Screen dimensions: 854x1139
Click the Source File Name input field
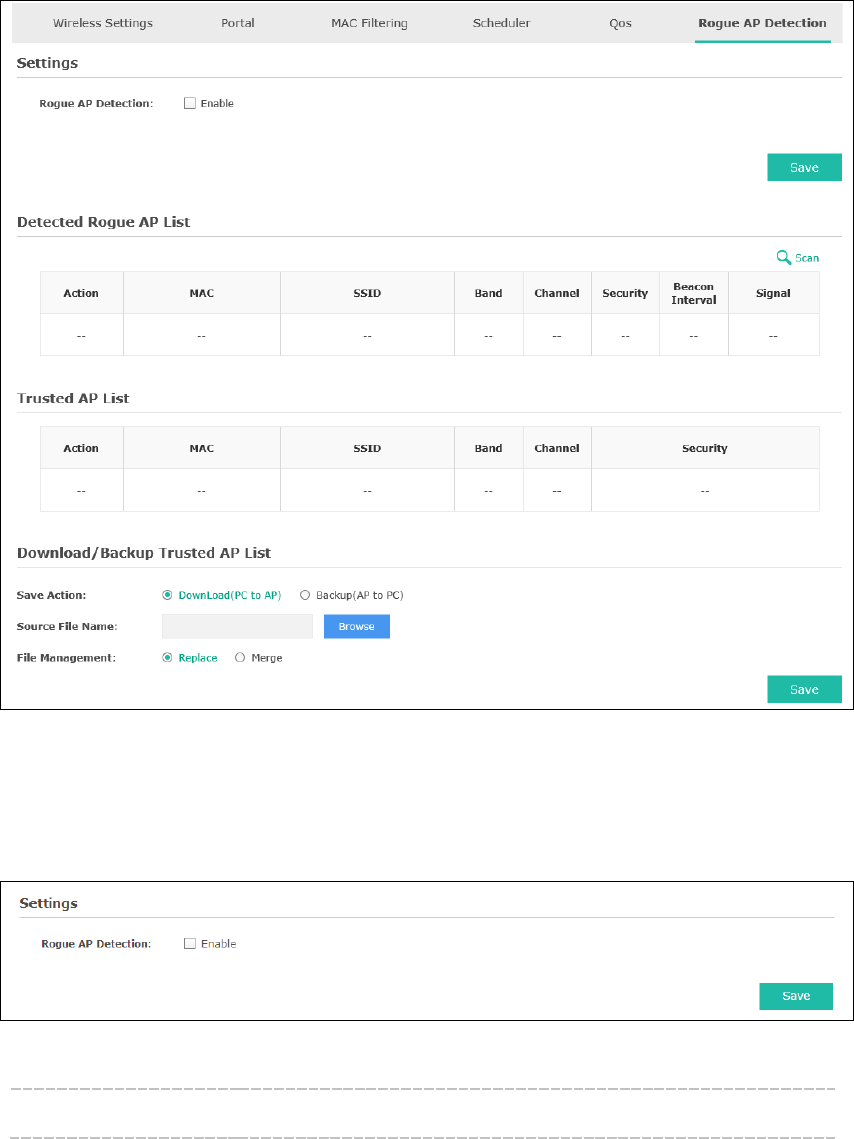pyautogui.click(x=237, y=626)
